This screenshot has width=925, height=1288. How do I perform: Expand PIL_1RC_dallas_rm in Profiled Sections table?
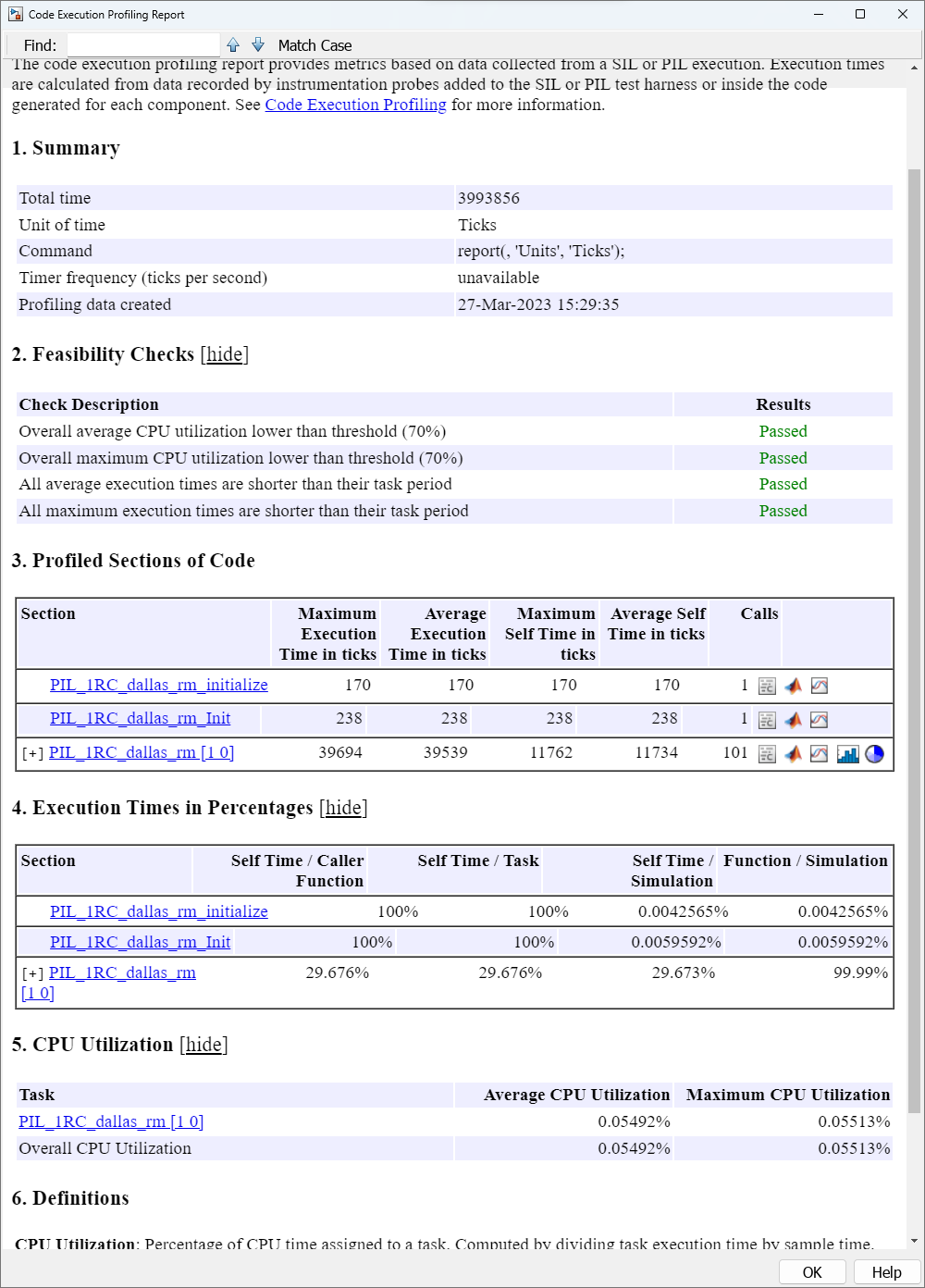pos(31,752)
